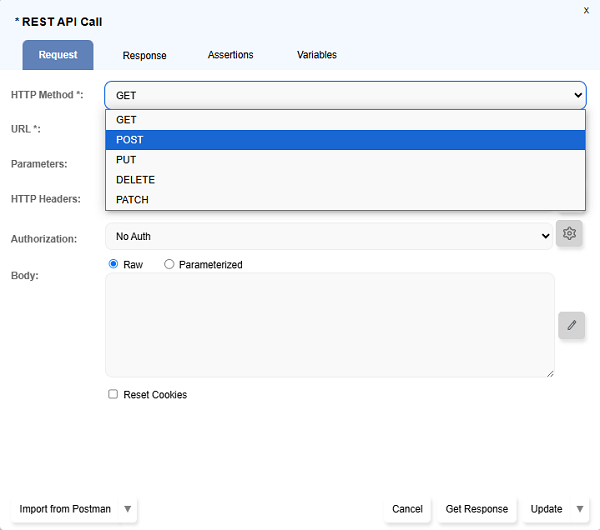The width and height of the screenshot is (600, 530).
Task: Click the pencil icon to edit body
Action: tap(572, 325)
